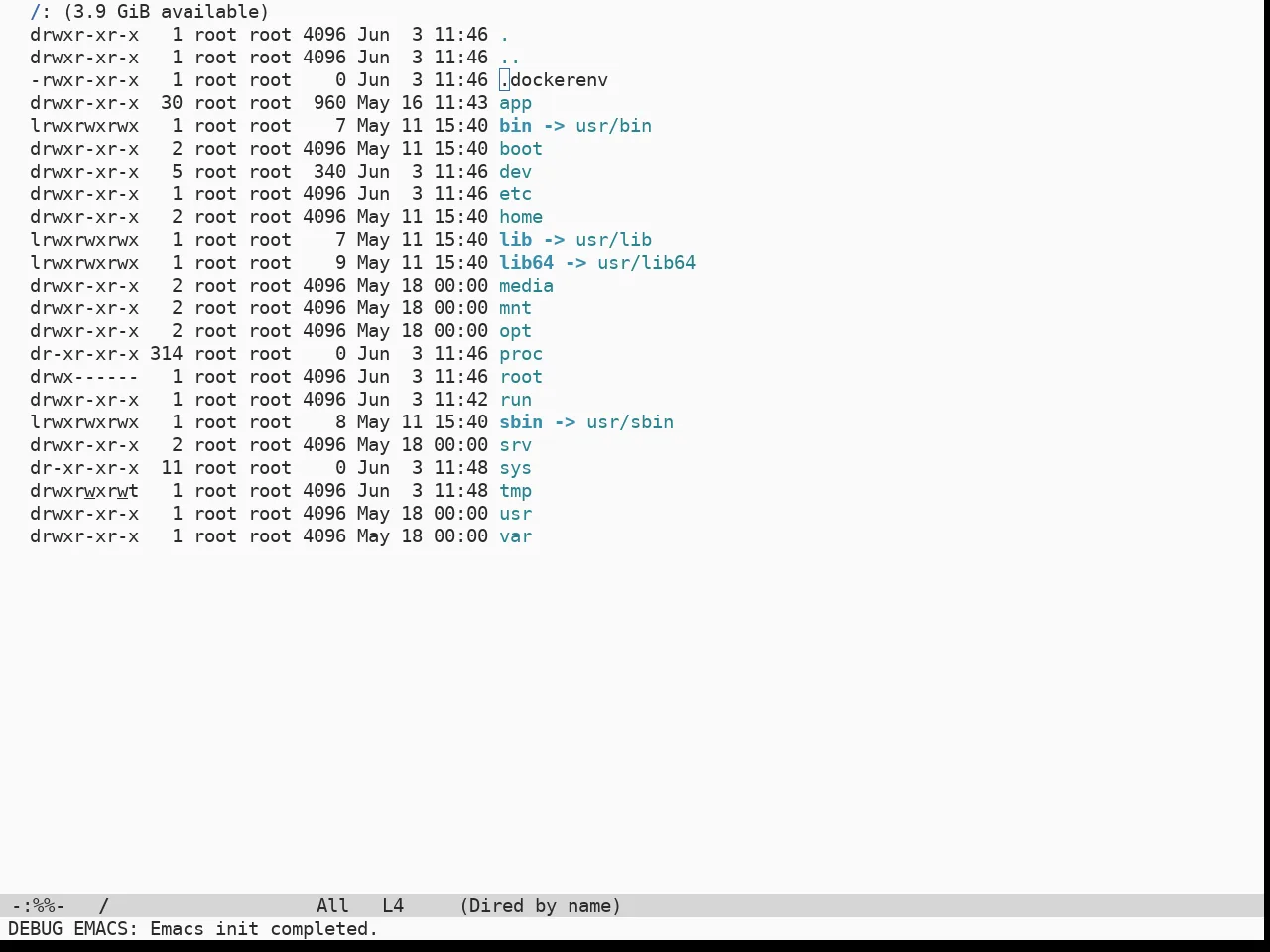Click the lib symlink name
Screen dimensions: 1270x952
(x=515, y=240)
